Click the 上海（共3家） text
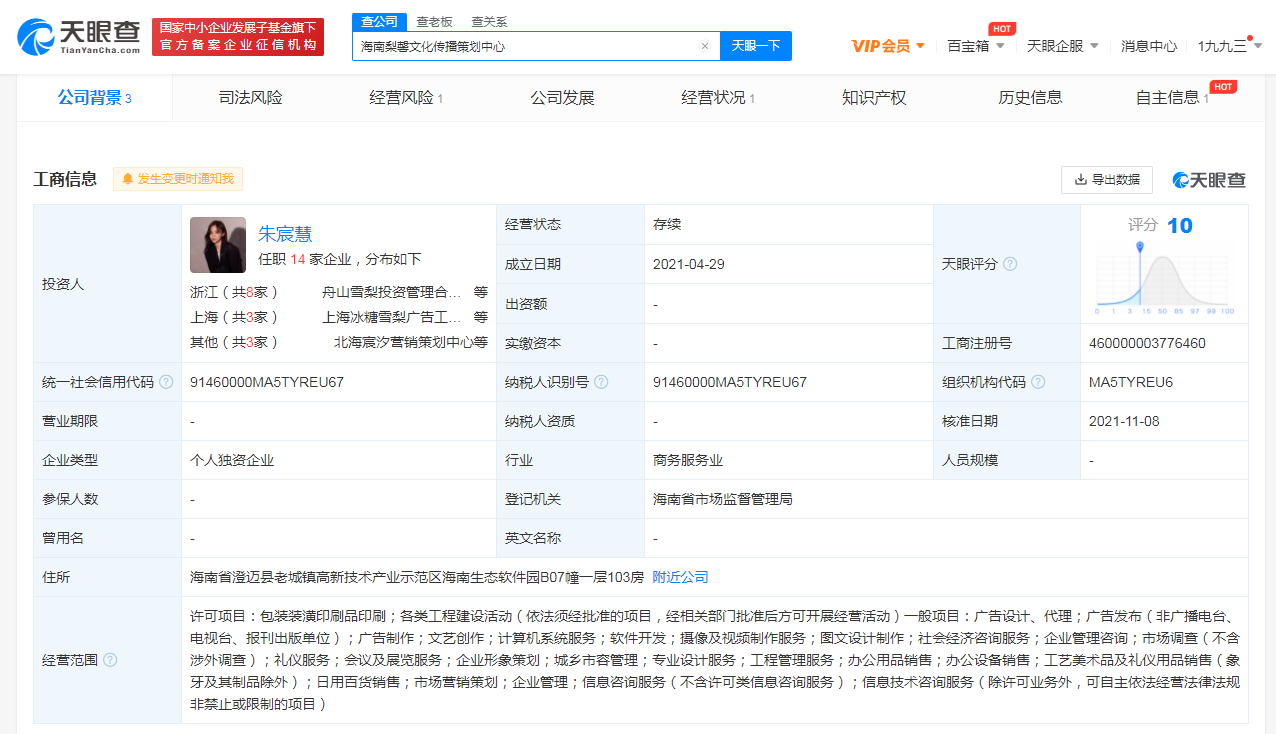The width and height of the screenshot is (1276, 734). (234, 317)
